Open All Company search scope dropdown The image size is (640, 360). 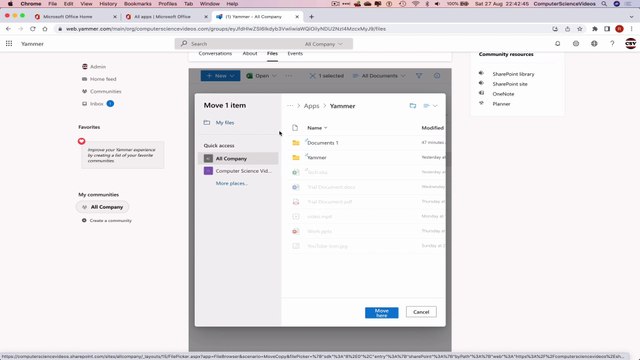[324, 44]
